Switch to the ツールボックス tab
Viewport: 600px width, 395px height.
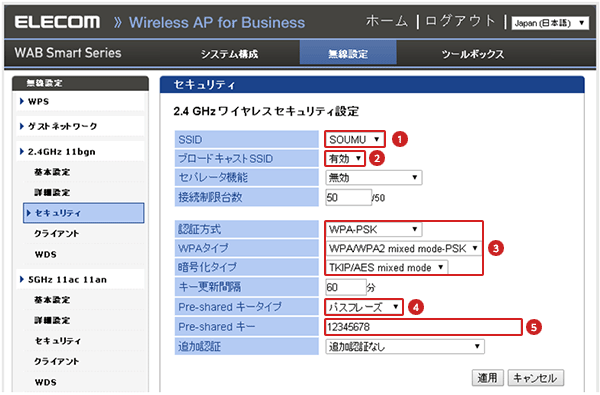click(x=473, y=54)
